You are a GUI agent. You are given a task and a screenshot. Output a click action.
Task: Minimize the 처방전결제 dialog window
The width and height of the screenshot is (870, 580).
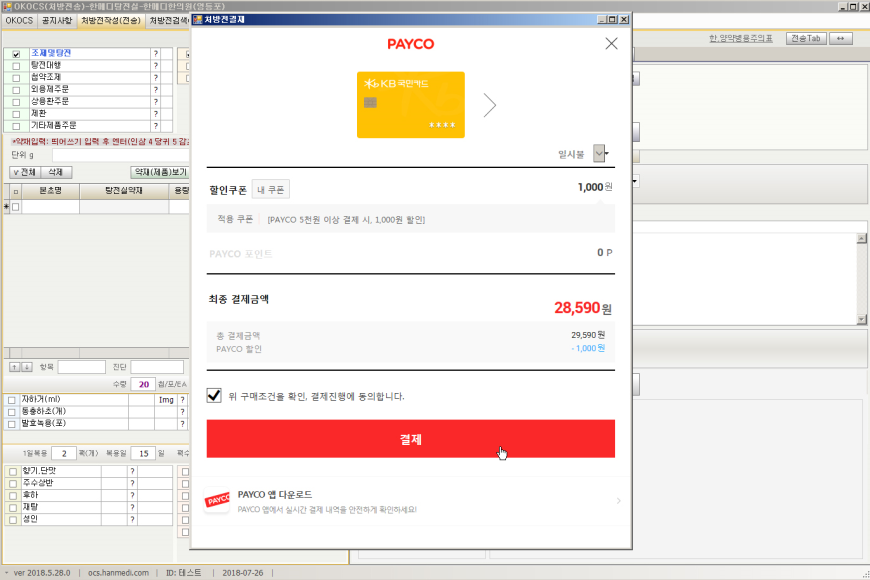click(x=602, y=19)
